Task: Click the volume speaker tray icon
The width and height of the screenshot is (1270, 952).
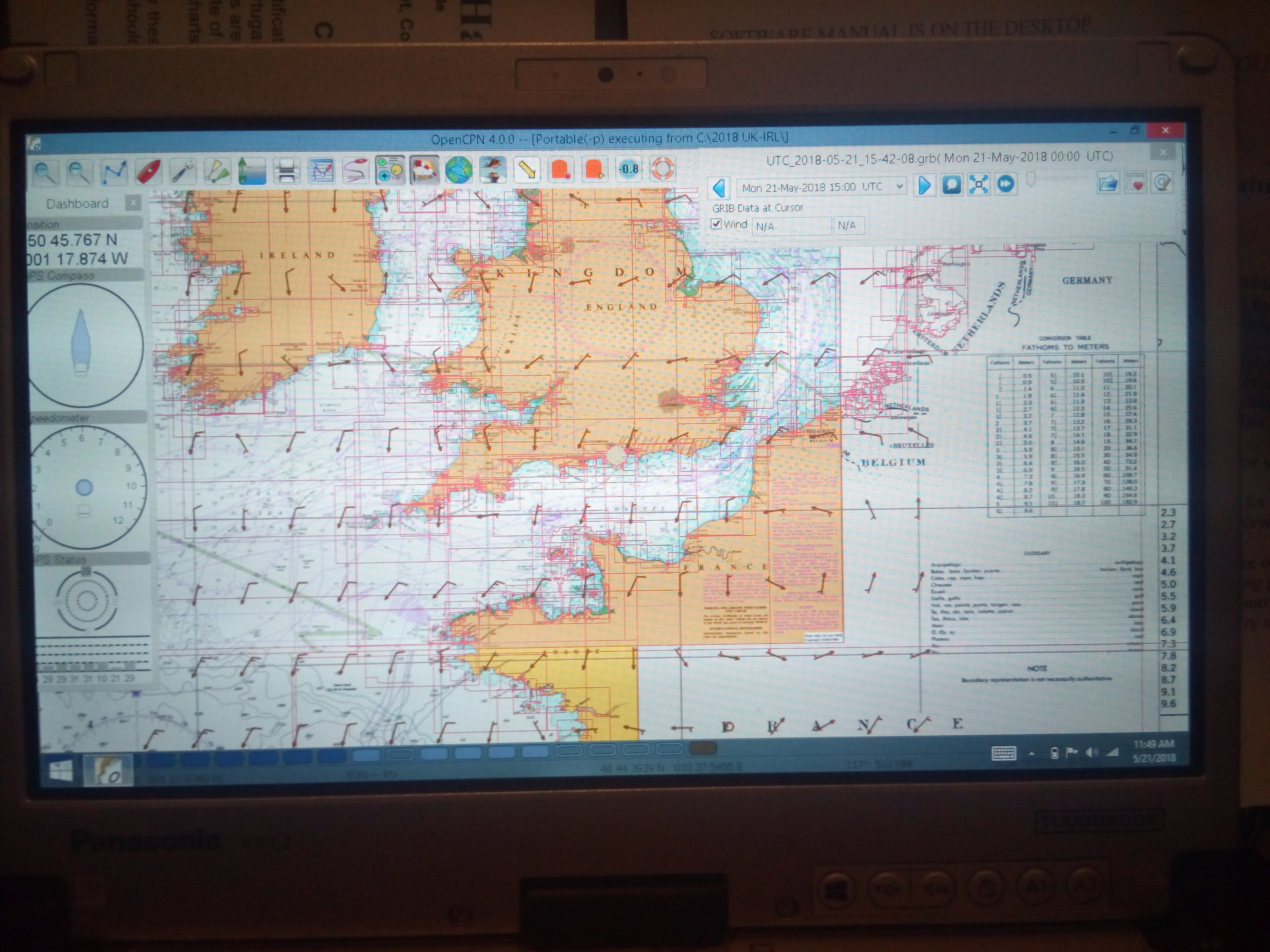Action: [1091, 753]
